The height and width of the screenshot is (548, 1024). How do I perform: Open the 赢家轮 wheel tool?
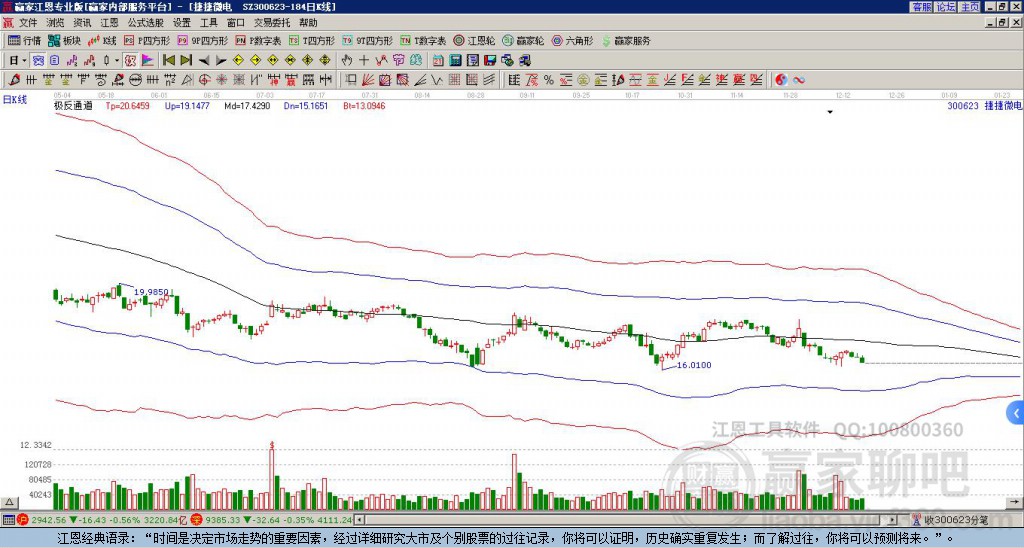point(523,40)
